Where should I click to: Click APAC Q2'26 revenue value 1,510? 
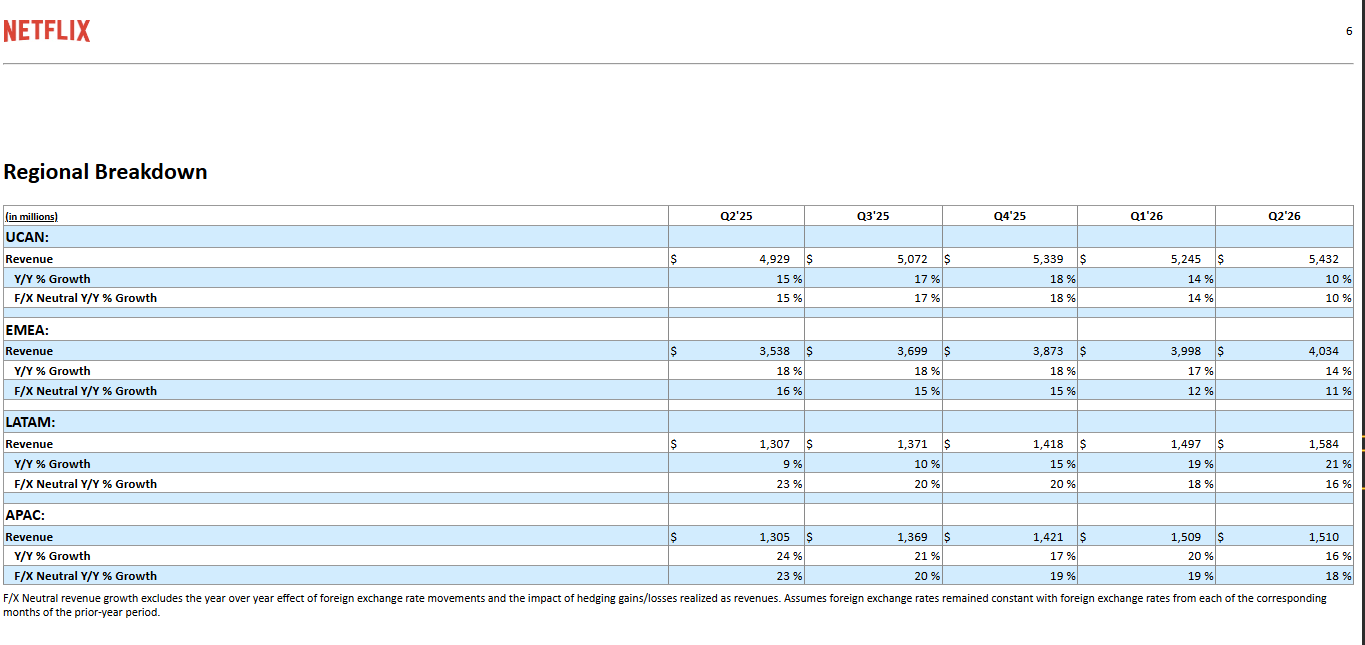[x=1323, y=537]
